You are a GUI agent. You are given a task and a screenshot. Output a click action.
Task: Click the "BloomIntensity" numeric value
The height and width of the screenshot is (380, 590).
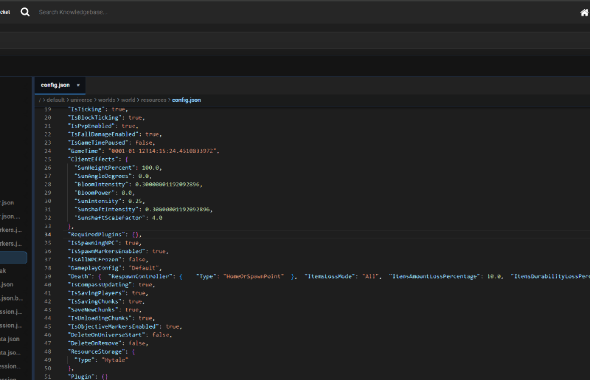pos(167,184)
